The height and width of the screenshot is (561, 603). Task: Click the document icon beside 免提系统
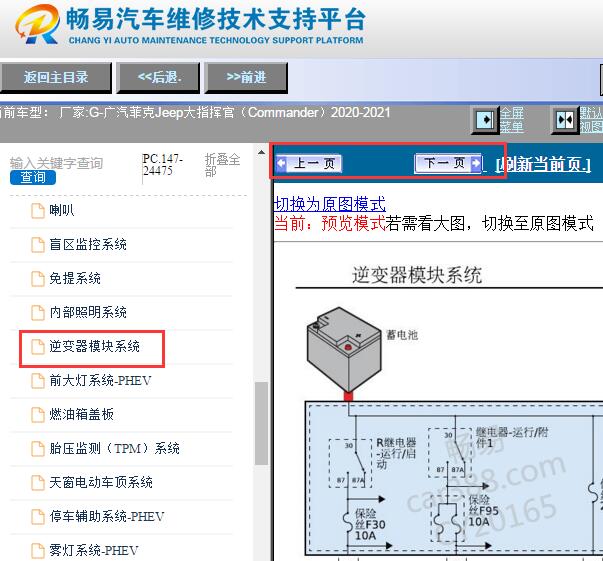pos(38,279)
